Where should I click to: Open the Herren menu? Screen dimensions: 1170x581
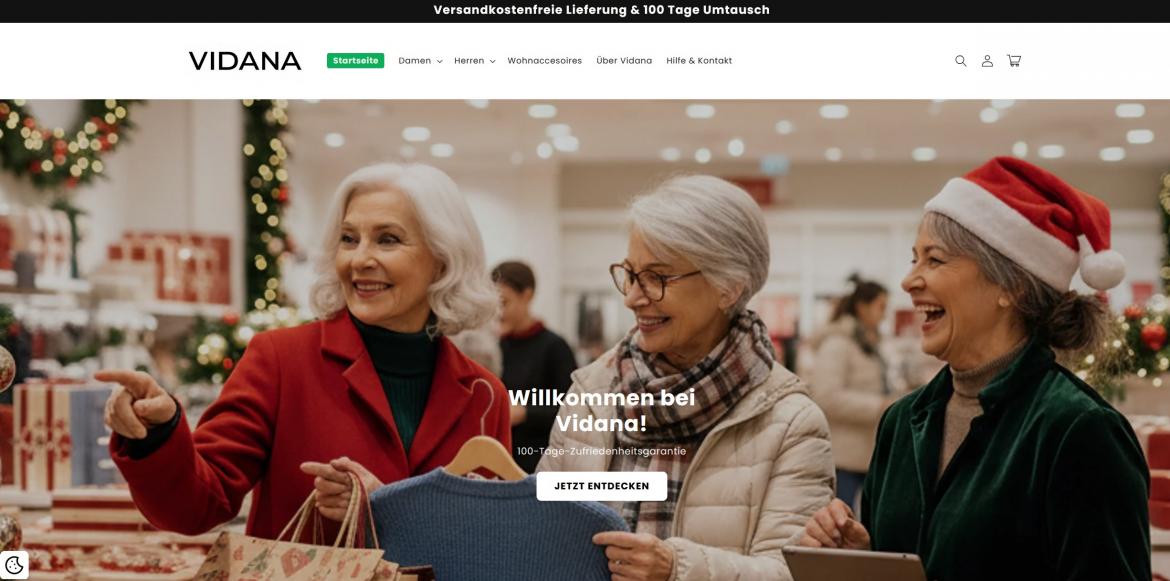475,61
